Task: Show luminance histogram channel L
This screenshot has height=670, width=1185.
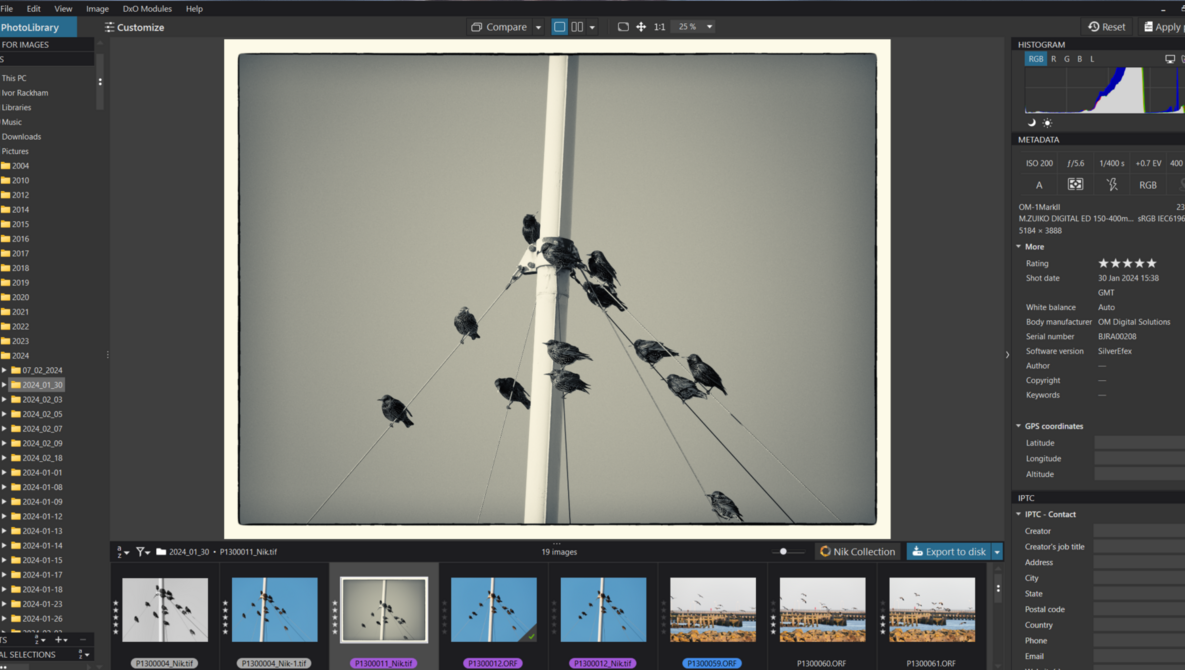Action: click(x=1092, y=59)
